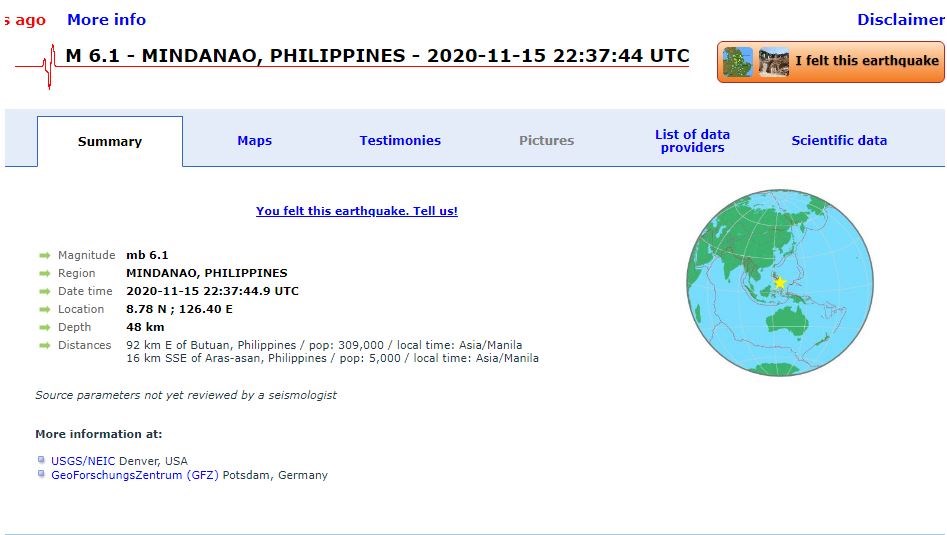The image size is (947, 535).
Task: Open the List of data providers tab
Action: (692, 141)
